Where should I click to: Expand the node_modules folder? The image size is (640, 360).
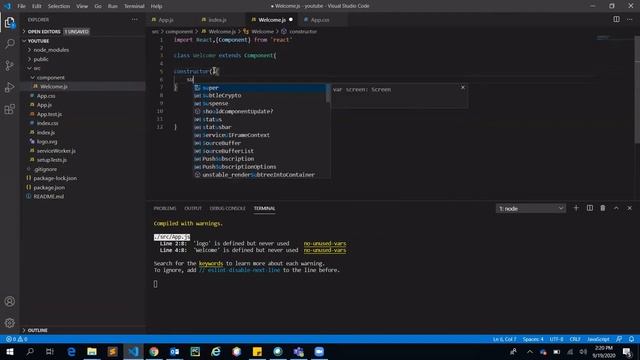click(x=51, y=50)
